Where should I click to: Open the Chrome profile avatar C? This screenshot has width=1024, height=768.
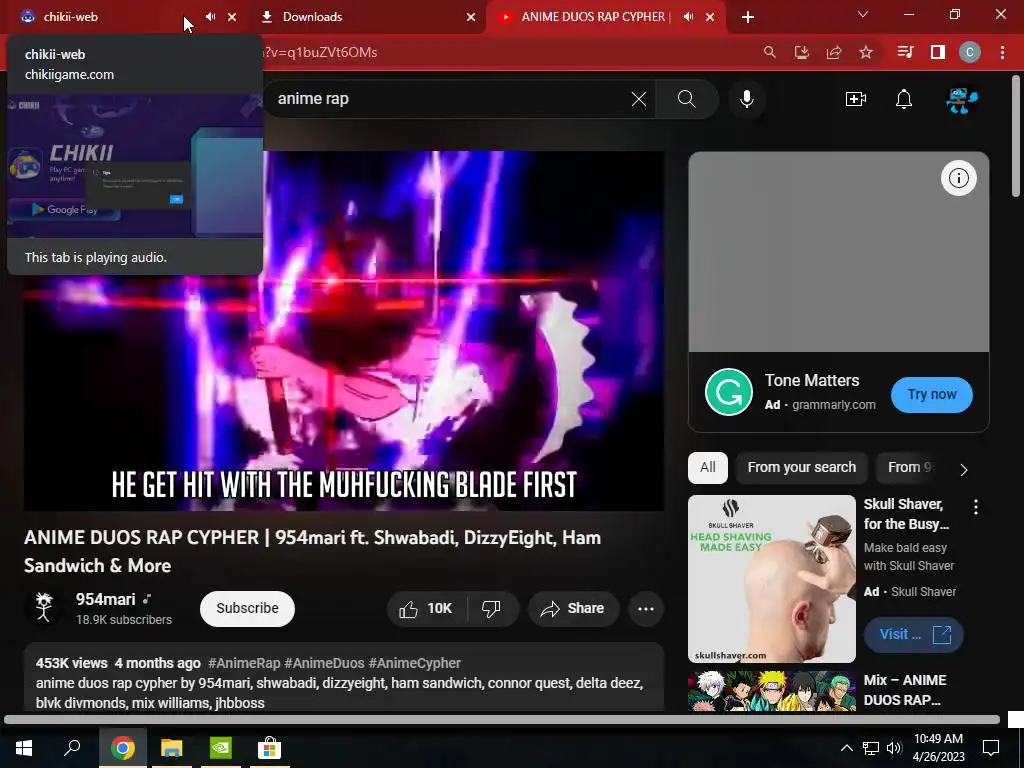pyautogui.click(x=970, y=52)
